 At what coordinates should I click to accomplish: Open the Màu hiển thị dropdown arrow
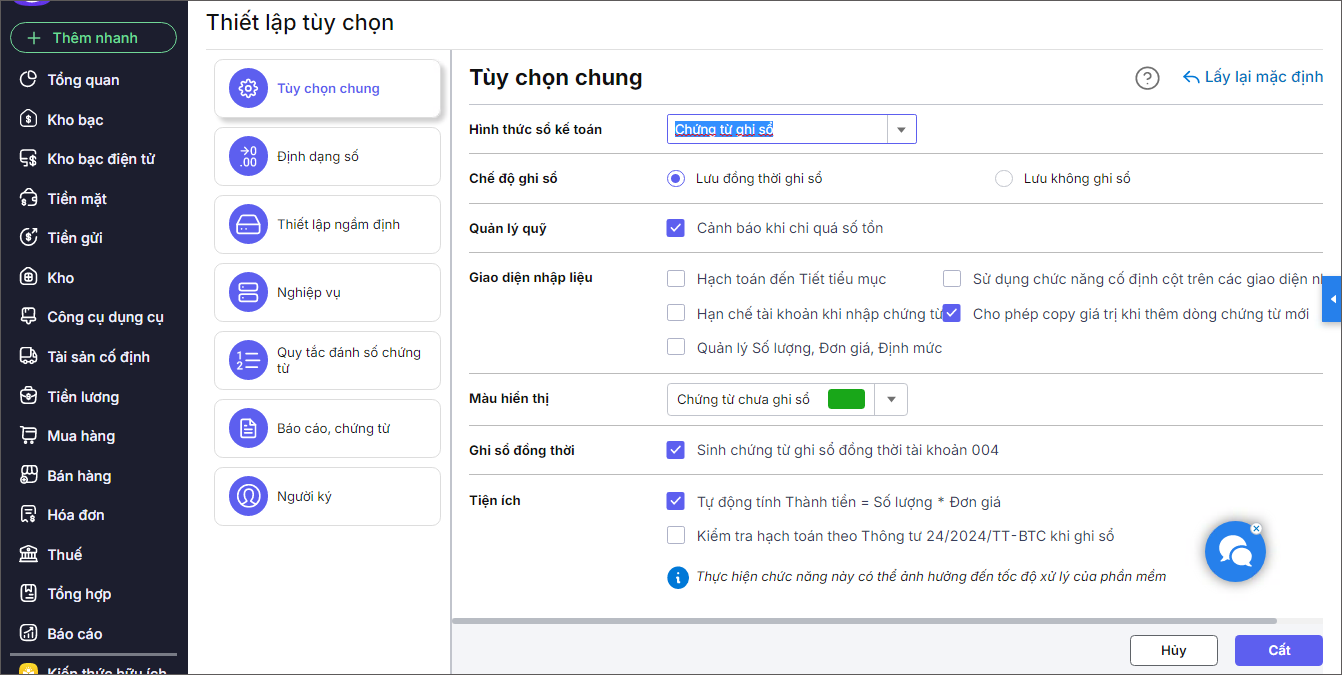[x=891, y=400]
